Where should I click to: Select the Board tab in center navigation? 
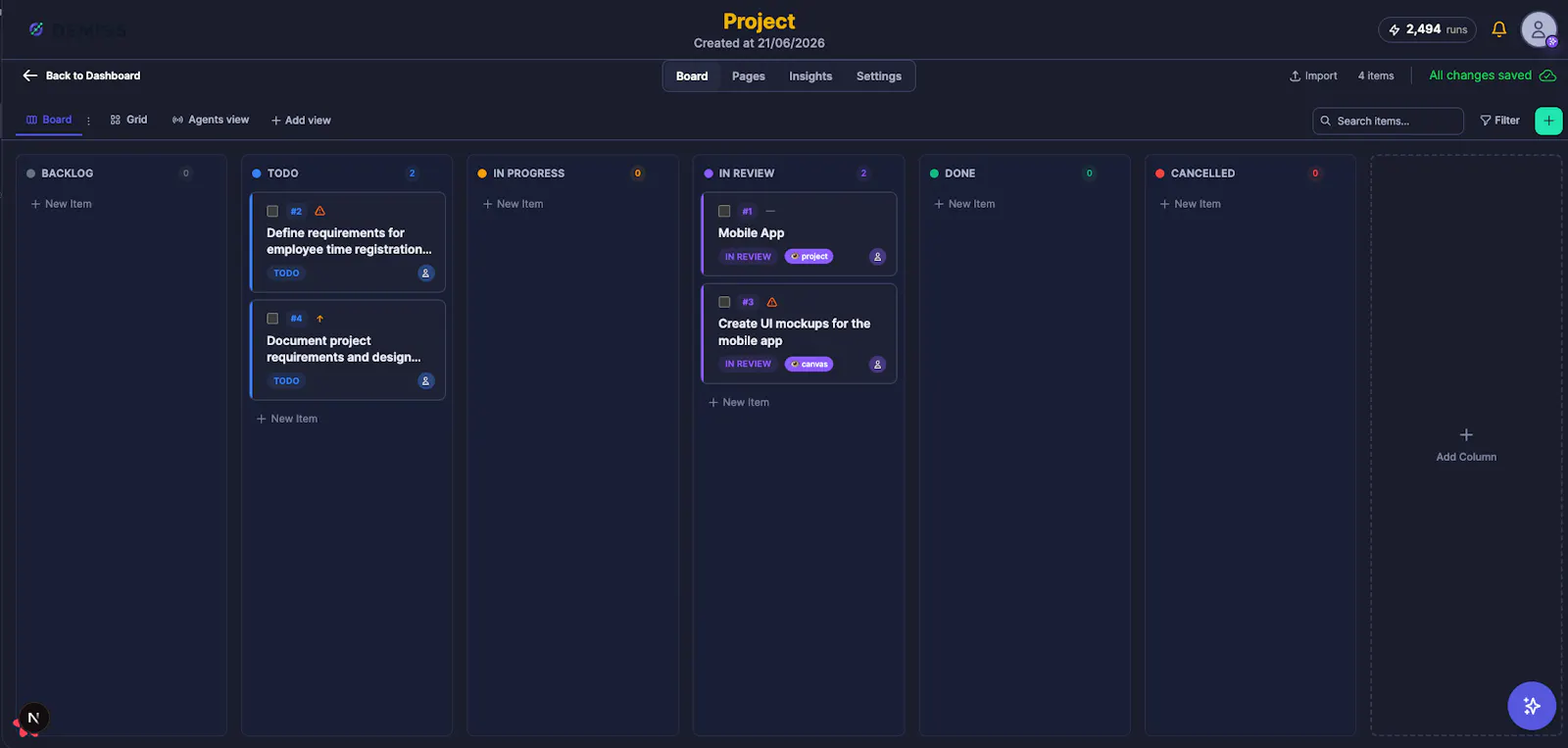(x=692, y=76)
